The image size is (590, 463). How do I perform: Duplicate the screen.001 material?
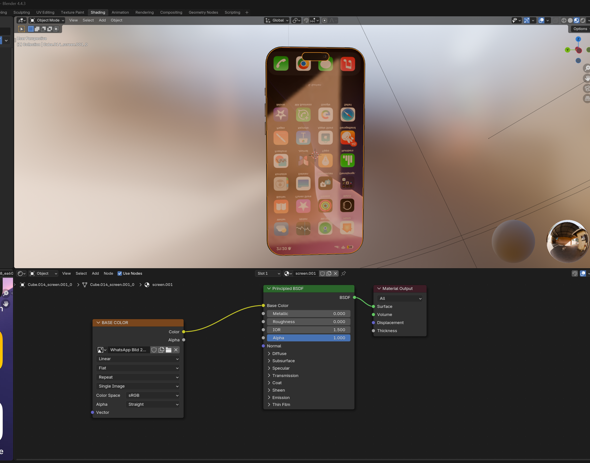click(329, 274)
